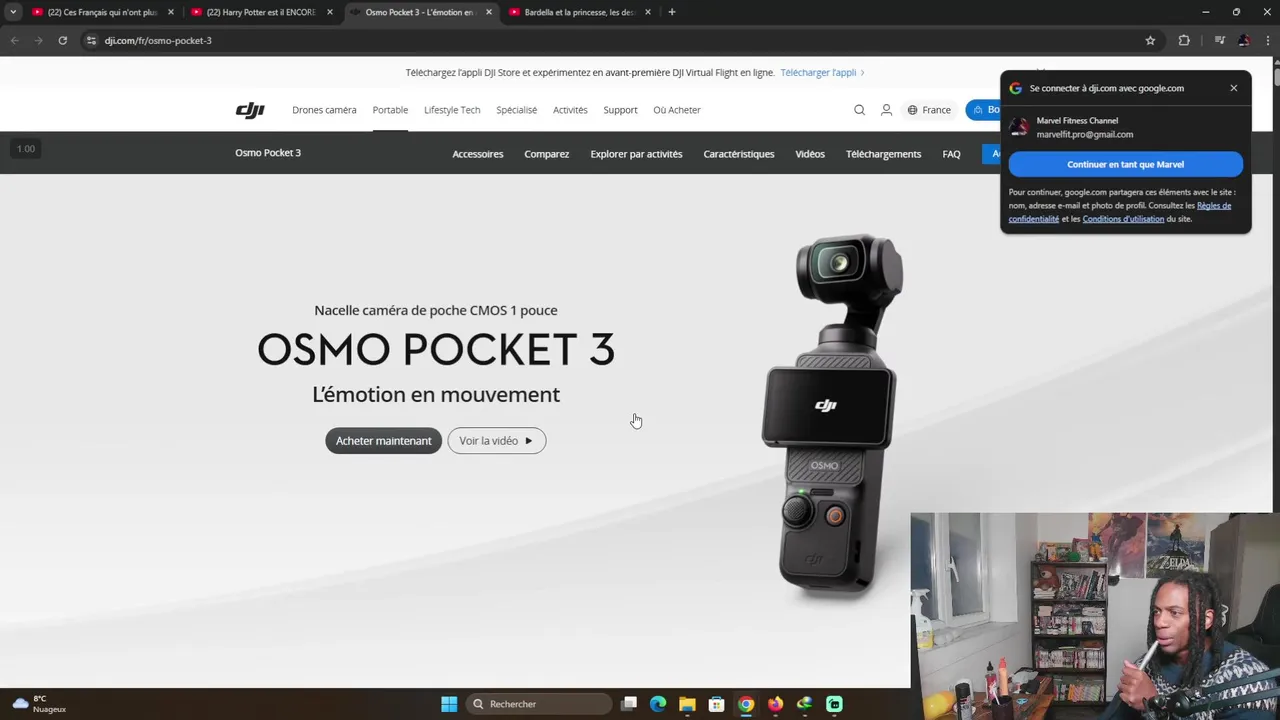Open the green Streamlabs taskbar icon

pos(834,704)
